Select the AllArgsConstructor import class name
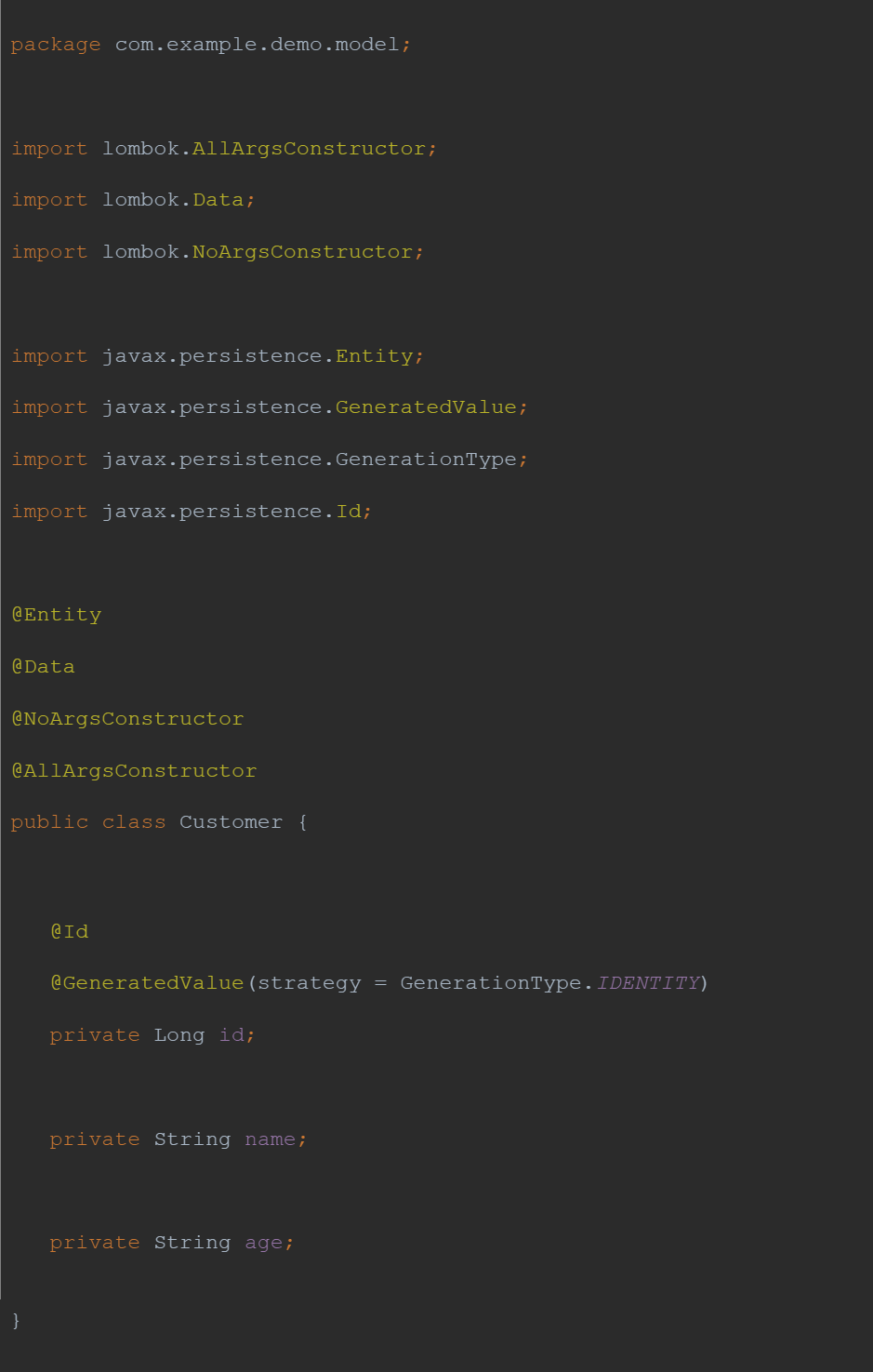This screenshot has width=873, height=1372. (x=309, y=149)
